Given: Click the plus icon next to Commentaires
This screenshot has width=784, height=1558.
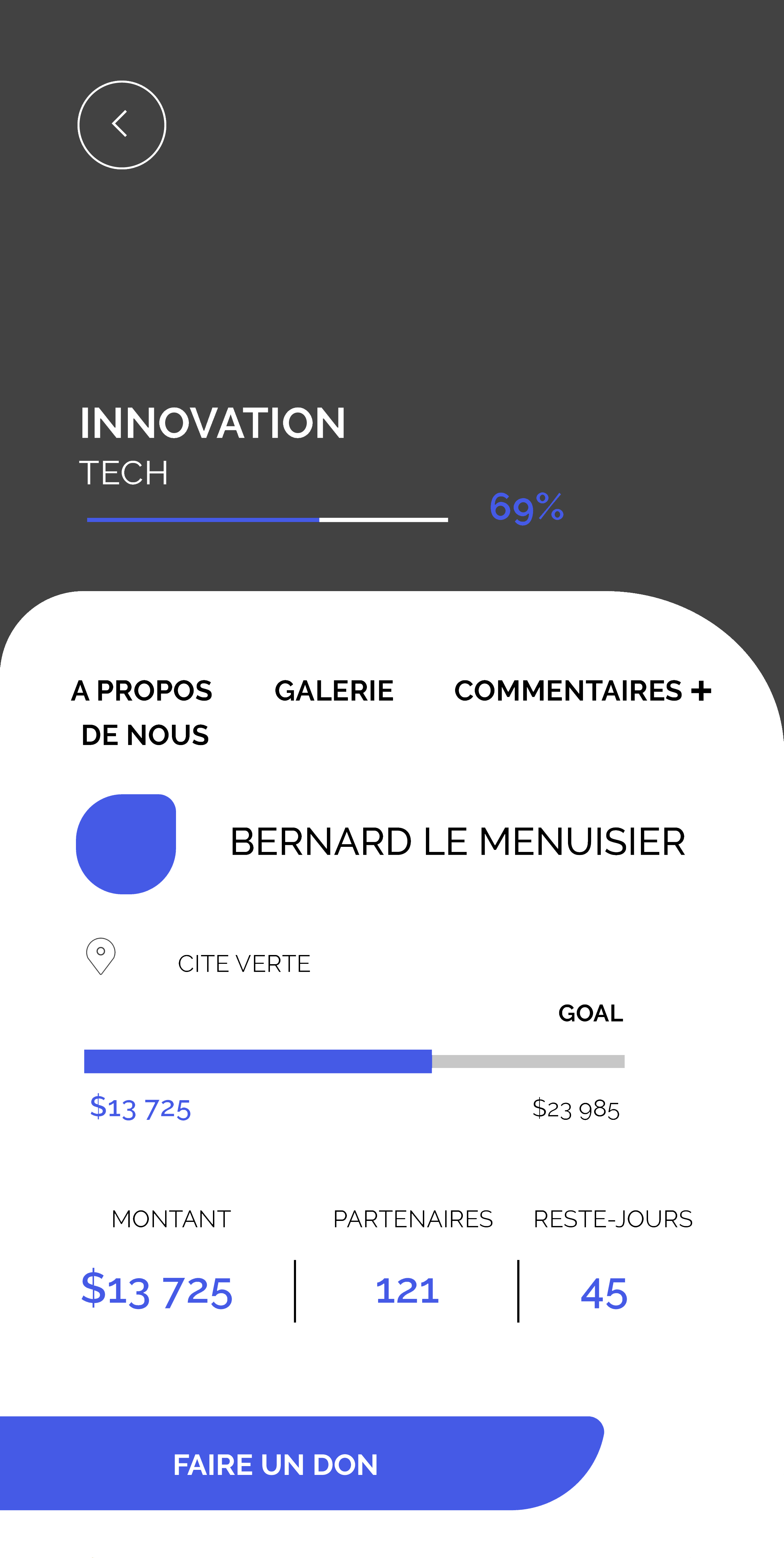Looking at the screenshot, I should [x=701, y=691].
